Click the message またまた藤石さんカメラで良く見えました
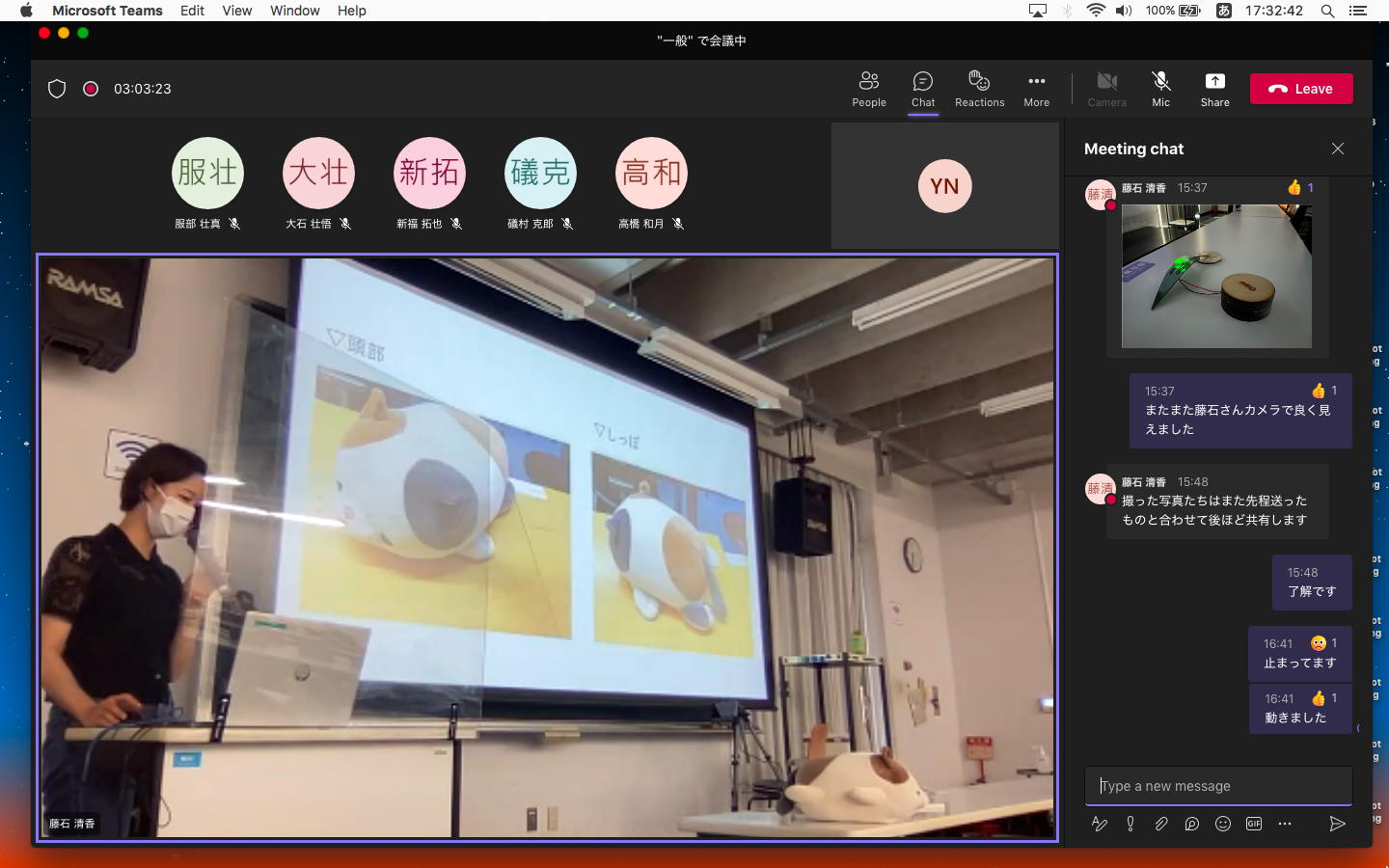Screen dimensions: 1389x868 pyautogui.click(x=1240, y=411)
